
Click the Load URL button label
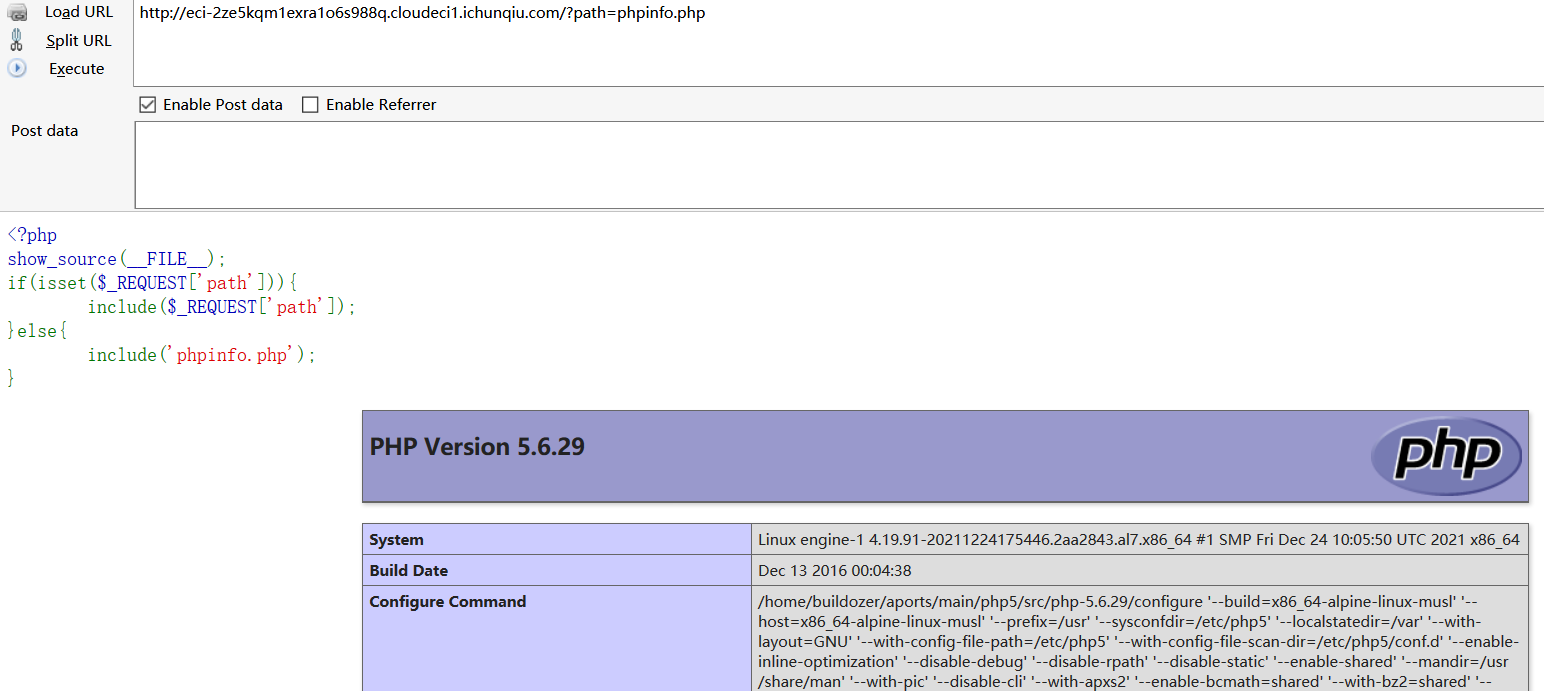pyautogui.click(x=79, y=12)
